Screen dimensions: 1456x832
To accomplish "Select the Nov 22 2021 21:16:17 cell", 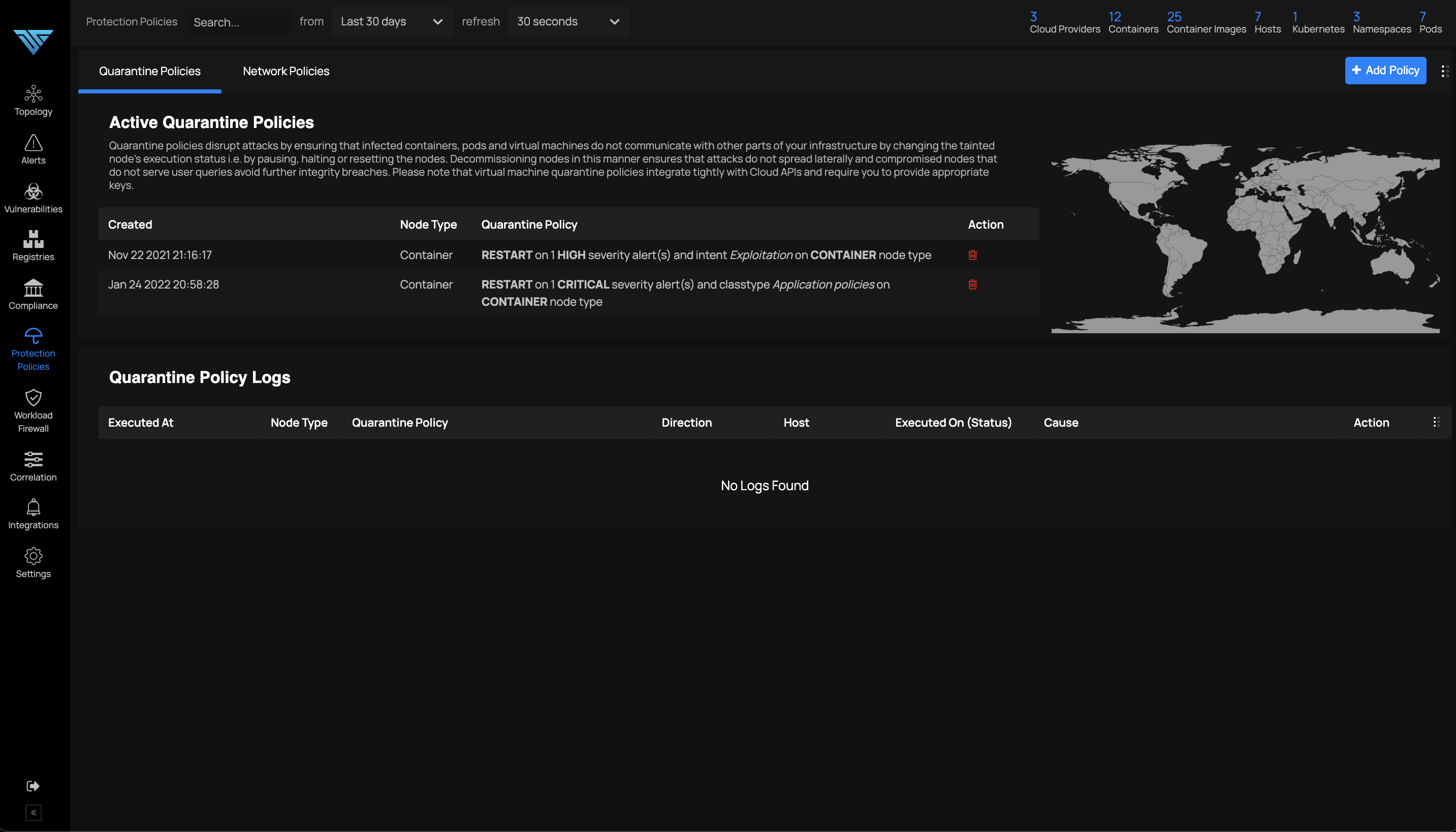I will pos(160,255).
